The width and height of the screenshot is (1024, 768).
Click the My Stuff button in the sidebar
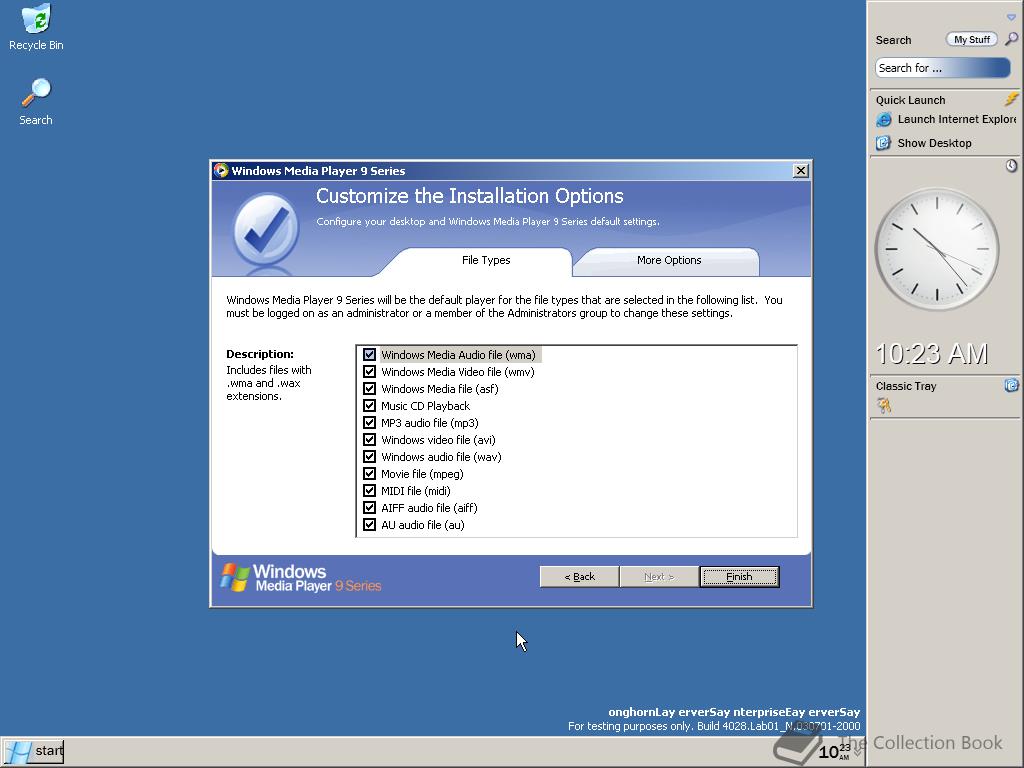point(972,40)
